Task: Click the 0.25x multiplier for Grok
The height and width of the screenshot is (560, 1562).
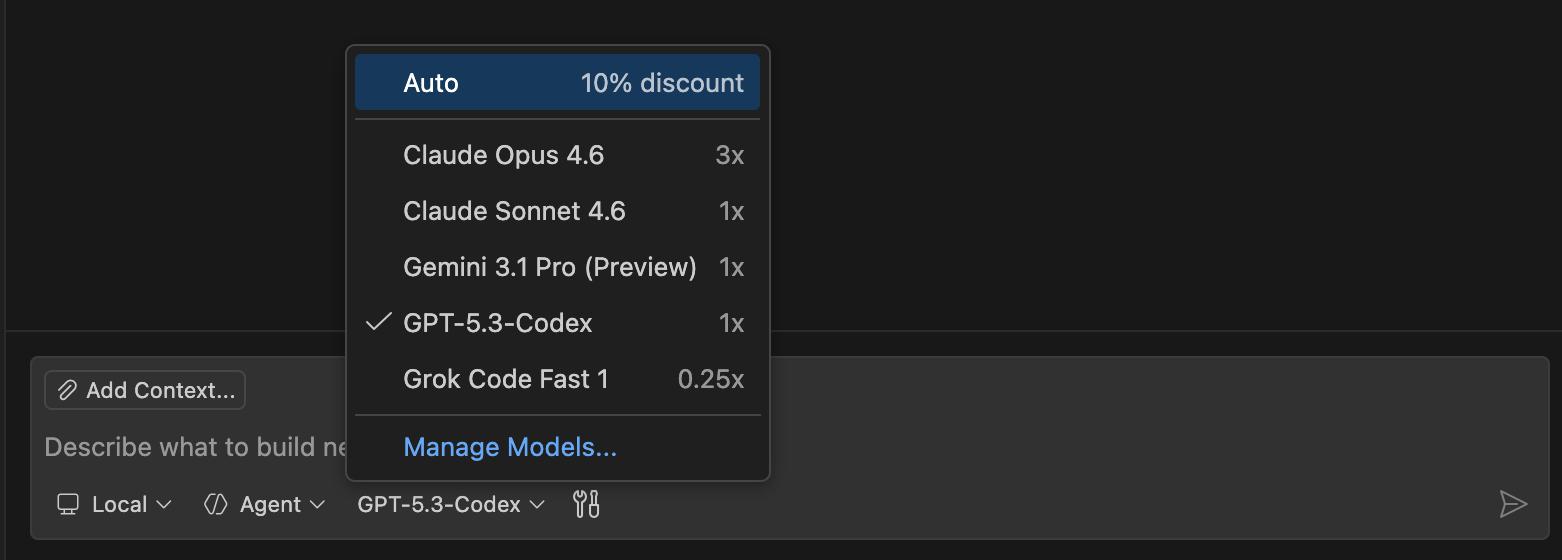Action: [711, 379]
